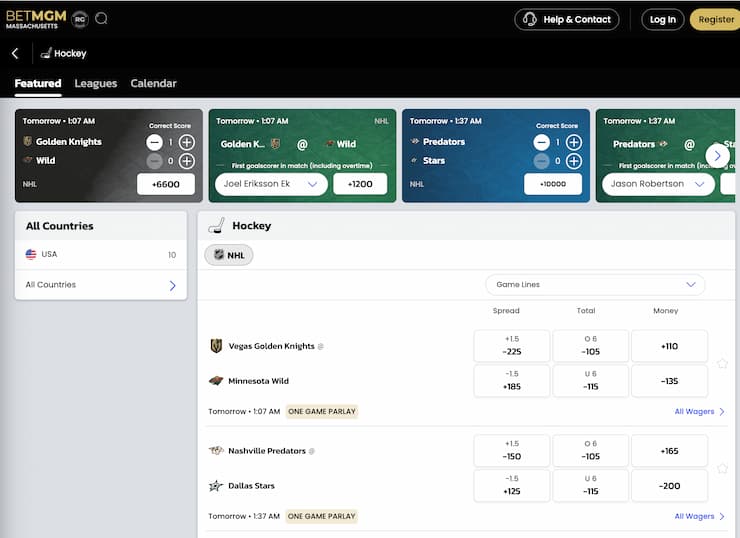Open the Jason Robertson goalscorer dropdown
740x538 pixels.
658,184
